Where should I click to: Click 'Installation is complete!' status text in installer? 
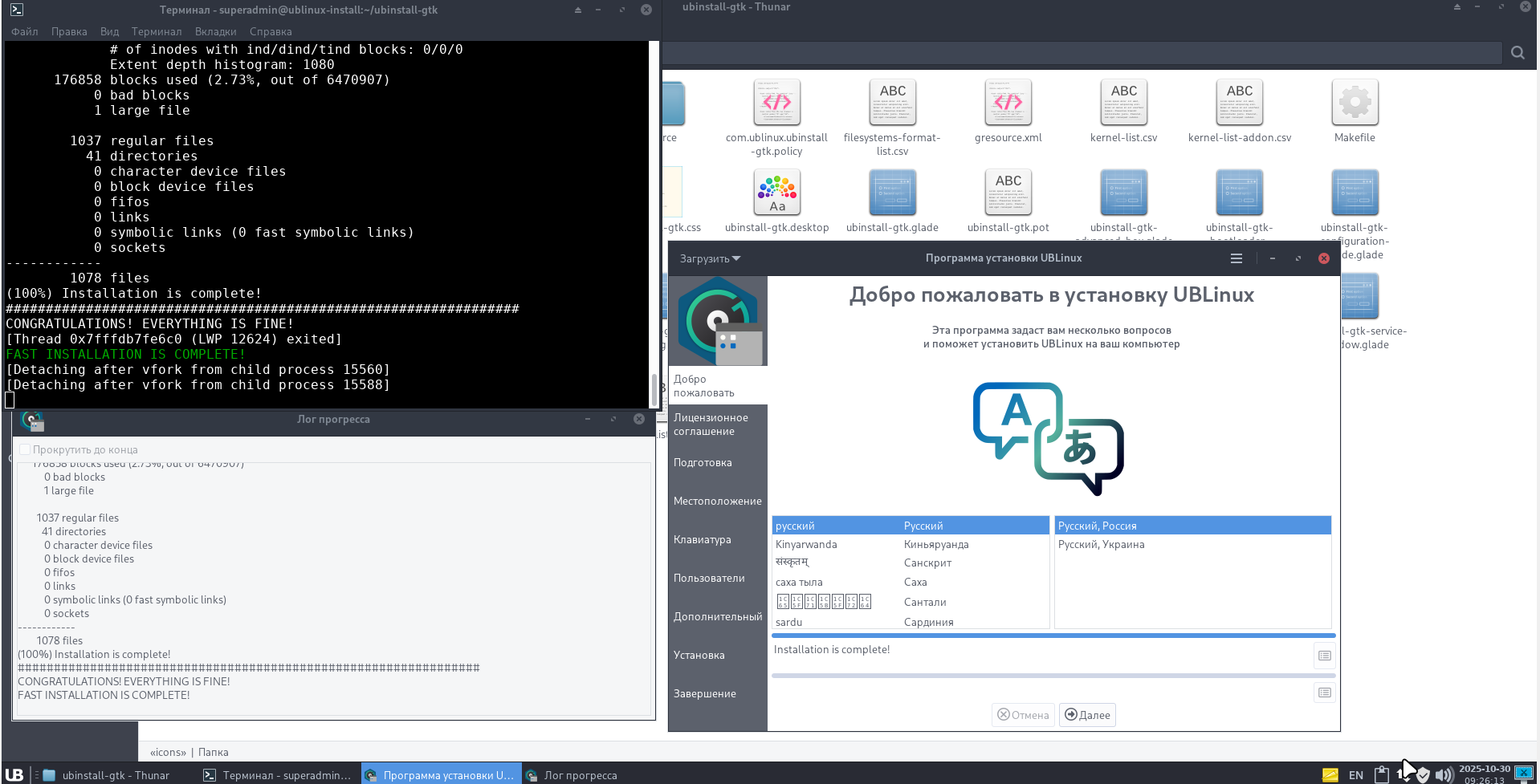(831, 650)
